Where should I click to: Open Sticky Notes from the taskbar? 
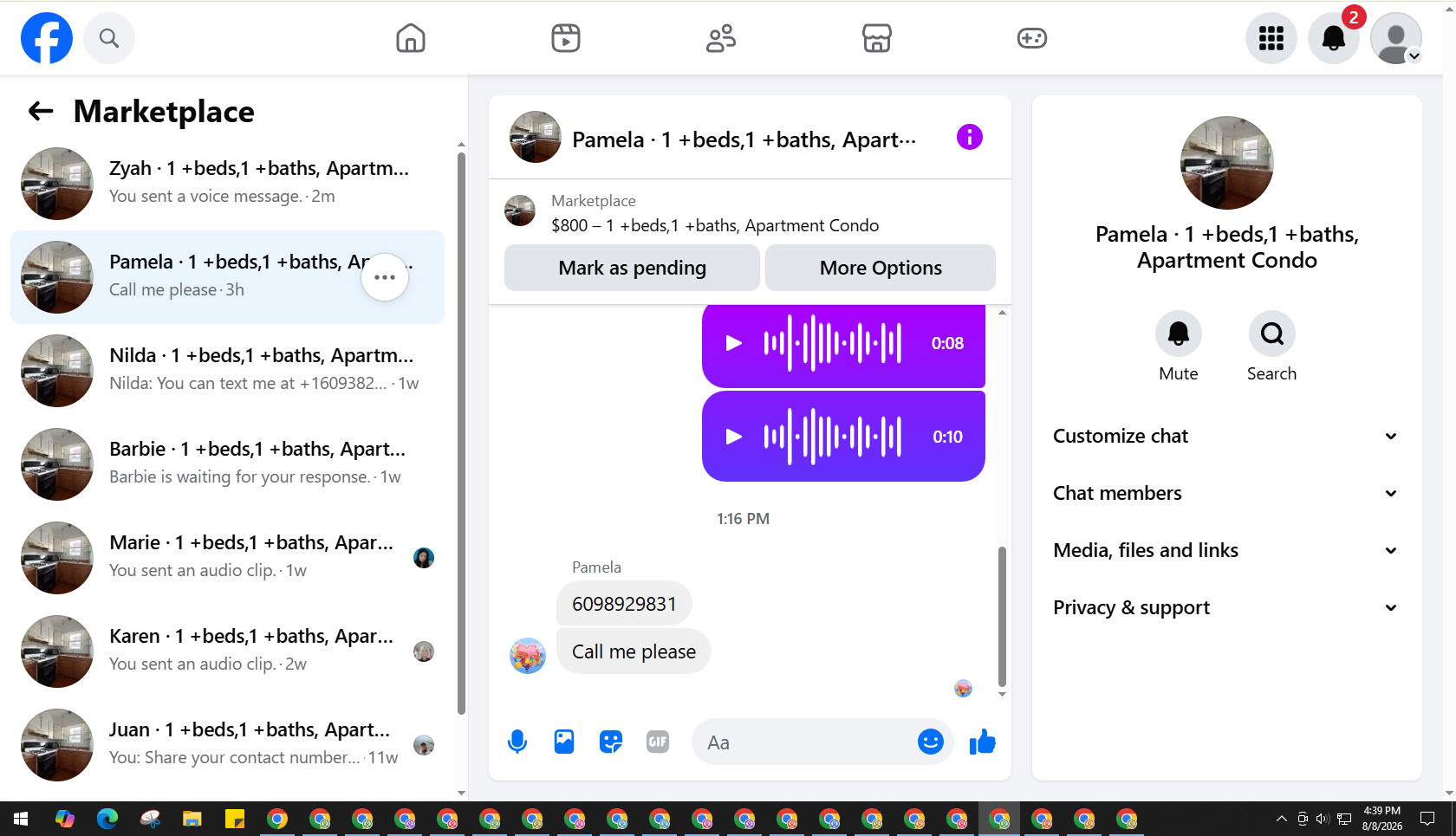[x=235, y=819]
